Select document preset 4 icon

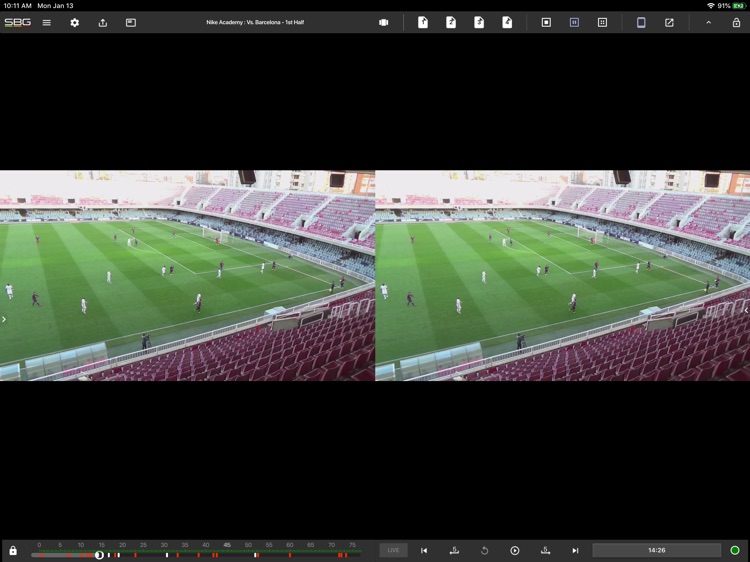tap(507, 22)
